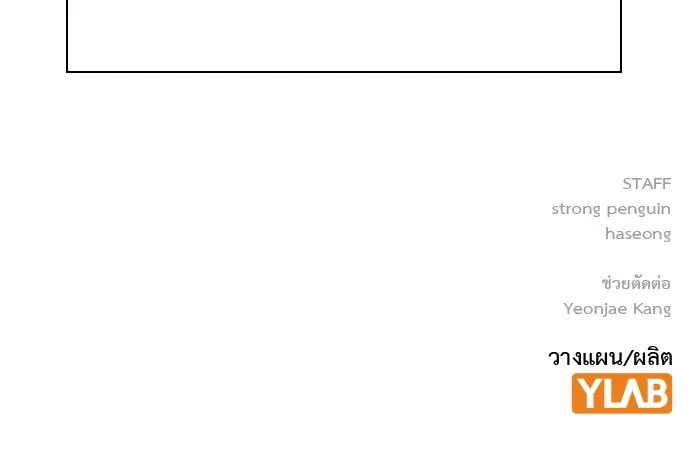
Task: Click the surname 'Kang' in the credits
Action: point(652,308)
